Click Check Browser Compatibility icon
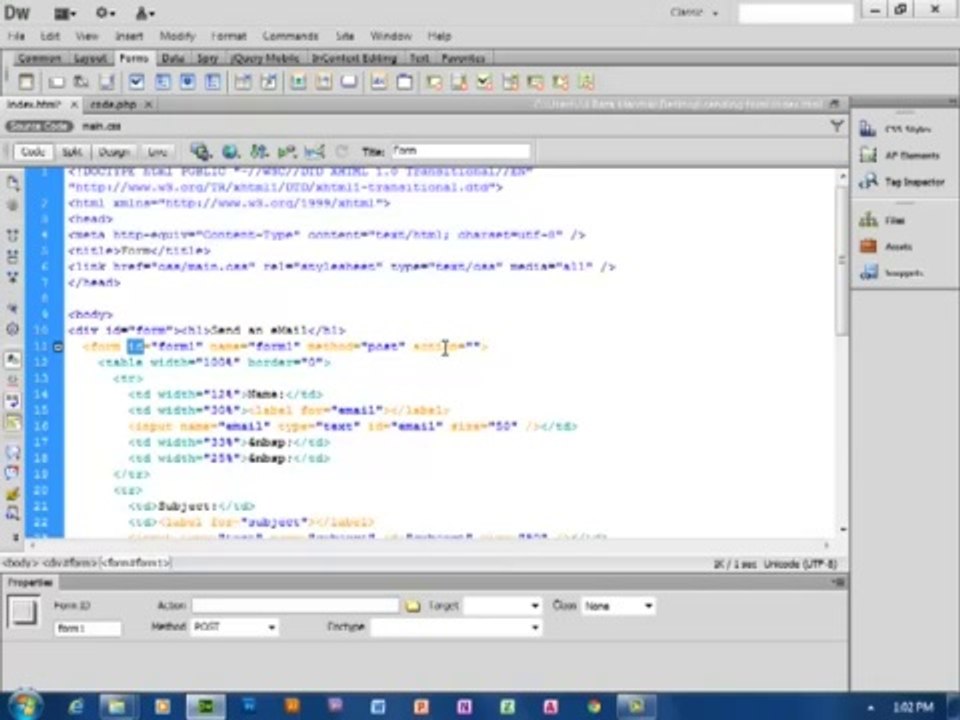This screenshot has height=720, width=960. coord(314,151)
